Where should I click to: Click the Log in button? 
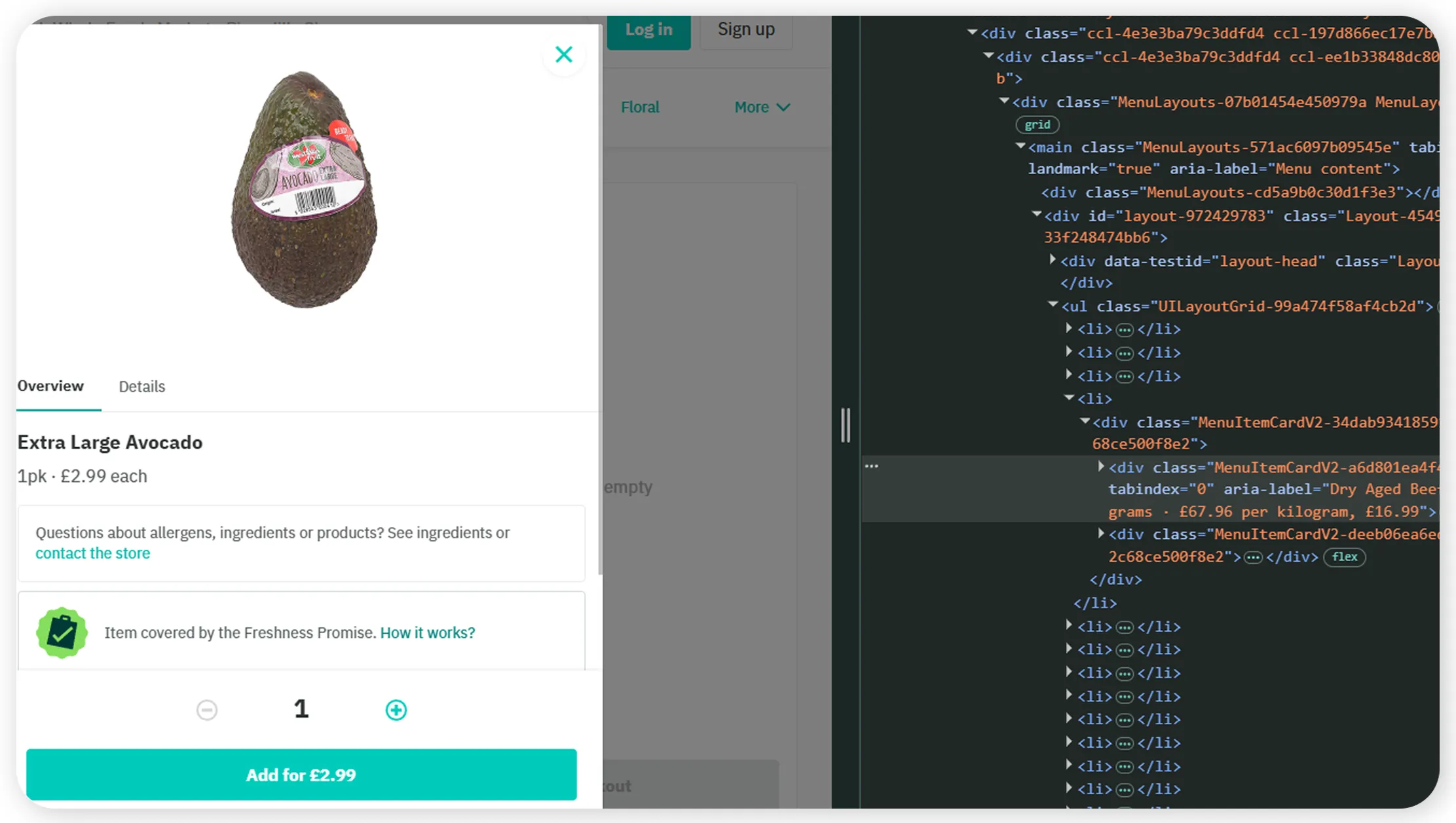click(648, 31)
